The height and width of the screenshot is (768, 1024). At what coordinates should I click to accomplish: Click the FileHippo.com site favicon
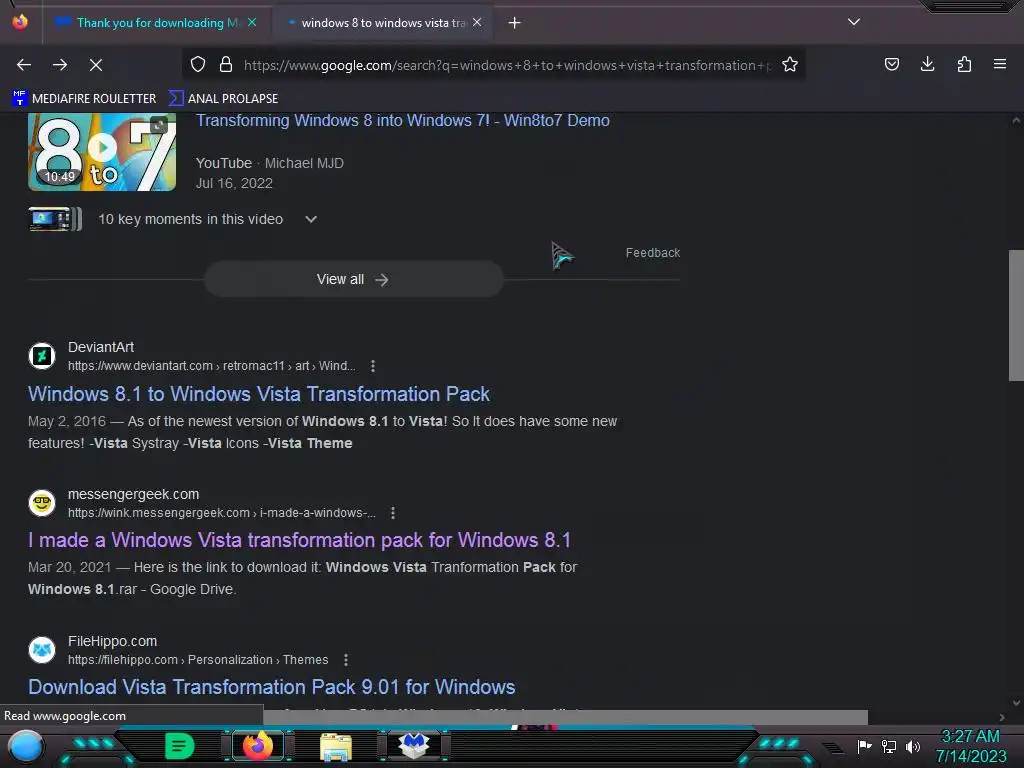pos(42,650)
